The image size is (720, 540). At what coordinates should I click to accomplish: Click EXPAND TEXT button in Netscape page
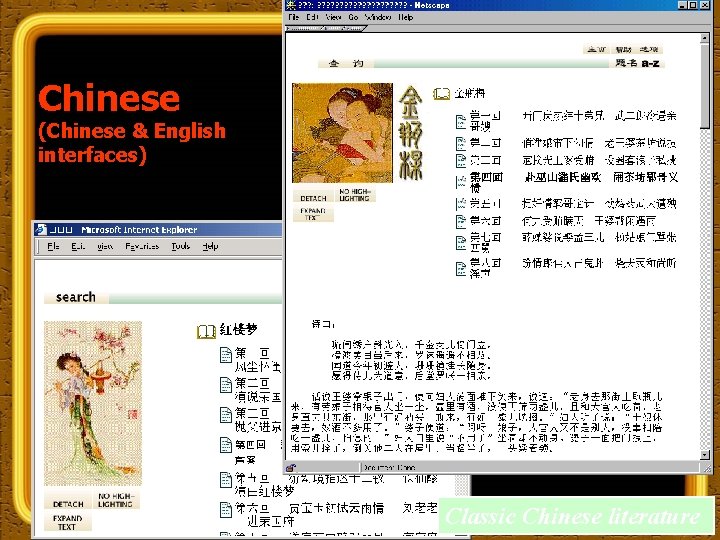click(313, 214)
